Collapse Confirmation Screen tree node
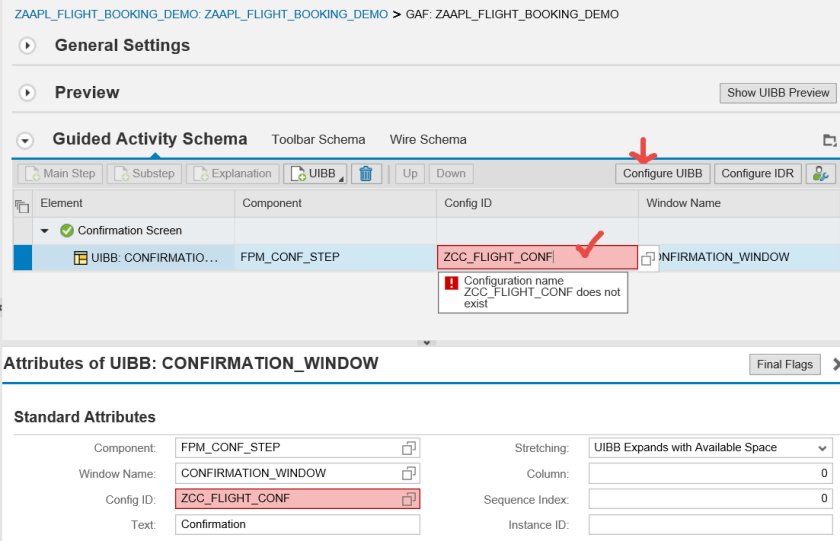 (x=45, y=231)
